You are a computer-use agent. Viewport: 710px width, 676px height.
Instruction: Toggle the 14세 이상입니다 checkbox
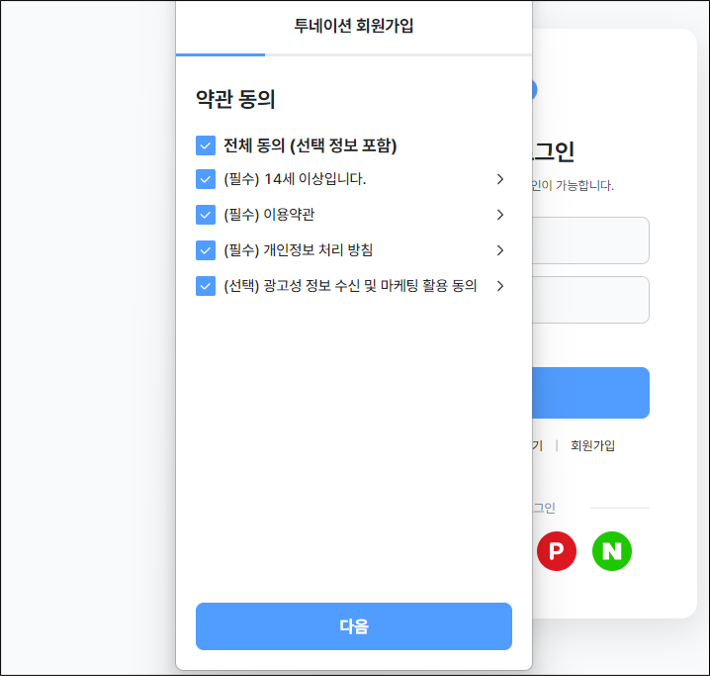click(x=206, y=179)
